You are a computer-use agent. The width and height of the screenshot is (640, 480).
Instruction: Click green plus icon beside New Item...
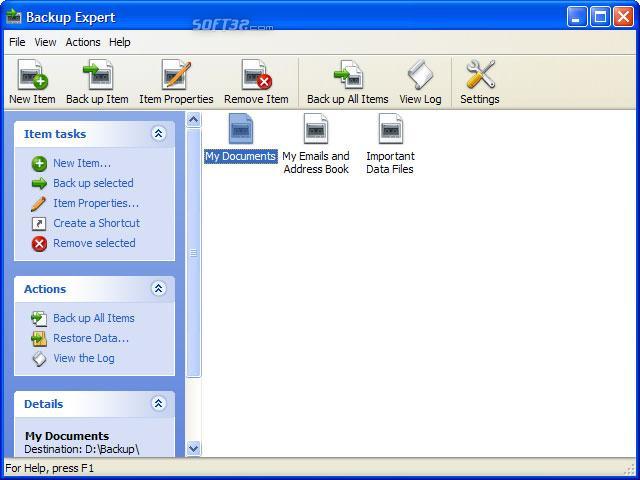(x=39, y=164)
